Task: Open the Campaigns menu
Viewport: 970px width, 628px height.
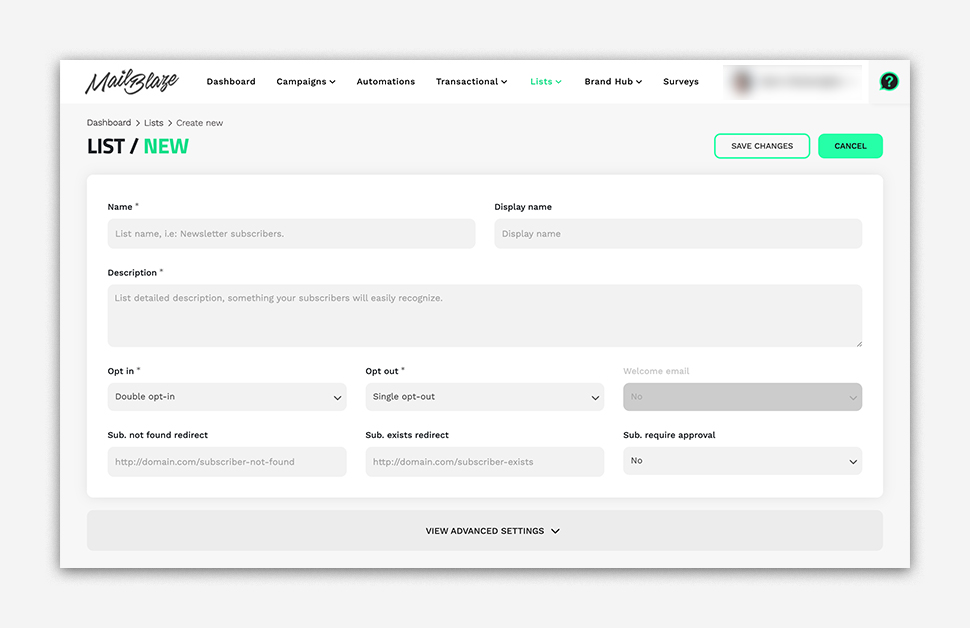Action: pyautogui.click(x=305, y=82)
